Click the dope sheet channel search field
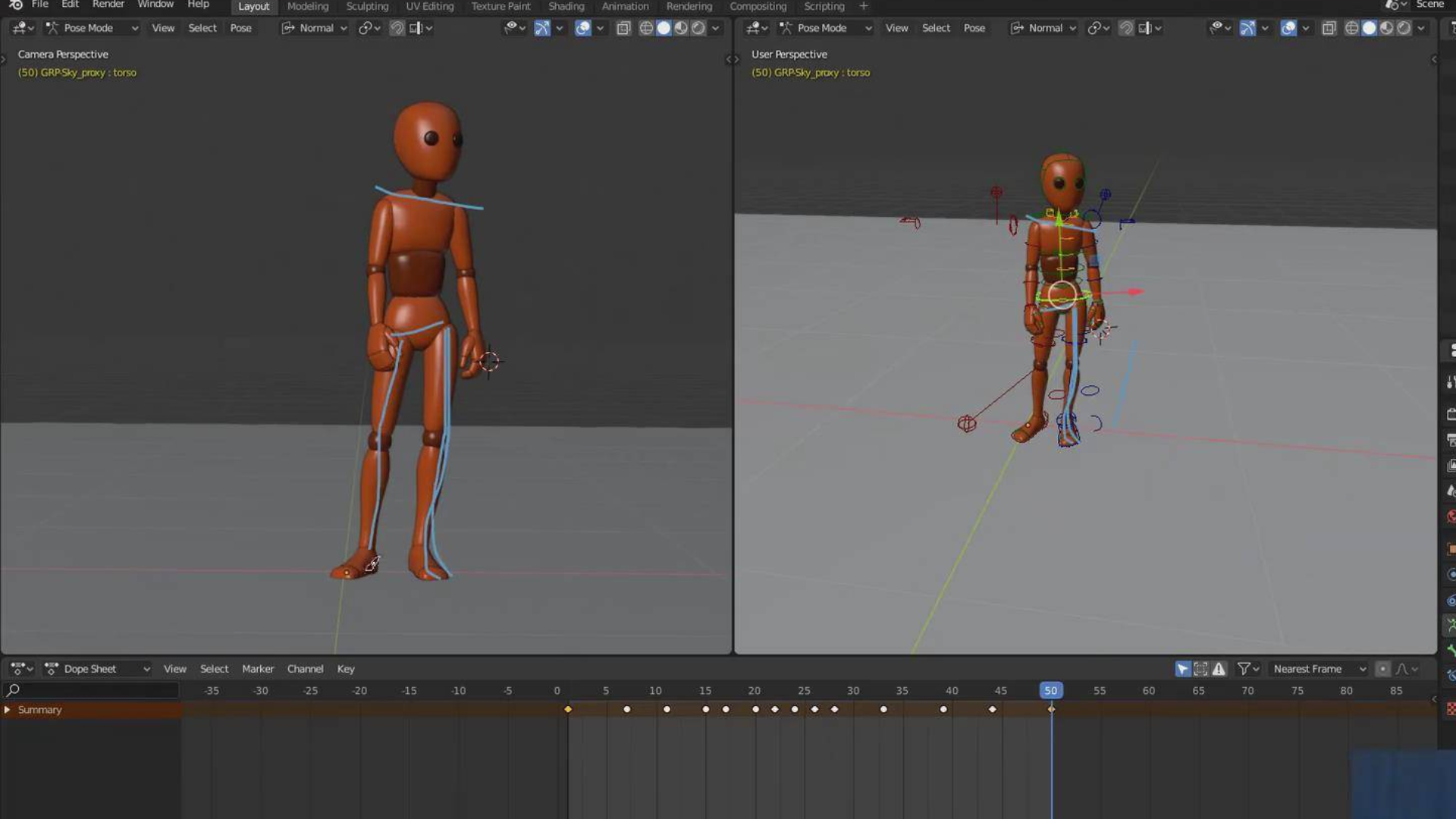Image resolution: width=1456 pixels, height=819 pixels. pyautogui.click(x=91, y=690)
